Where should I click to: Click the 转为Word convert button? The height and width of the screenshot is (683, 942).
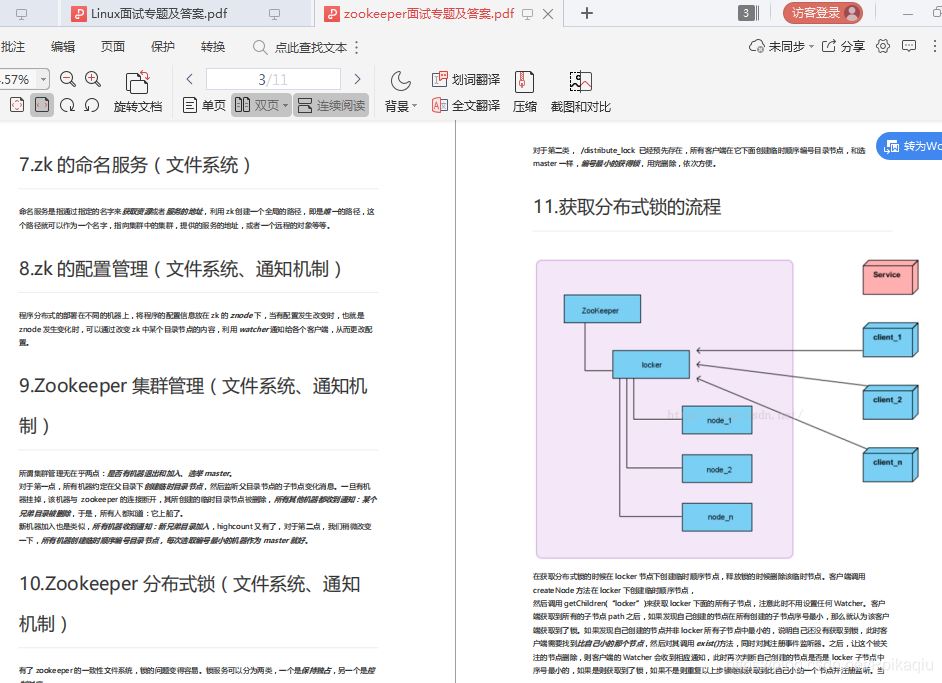(910, 146)
